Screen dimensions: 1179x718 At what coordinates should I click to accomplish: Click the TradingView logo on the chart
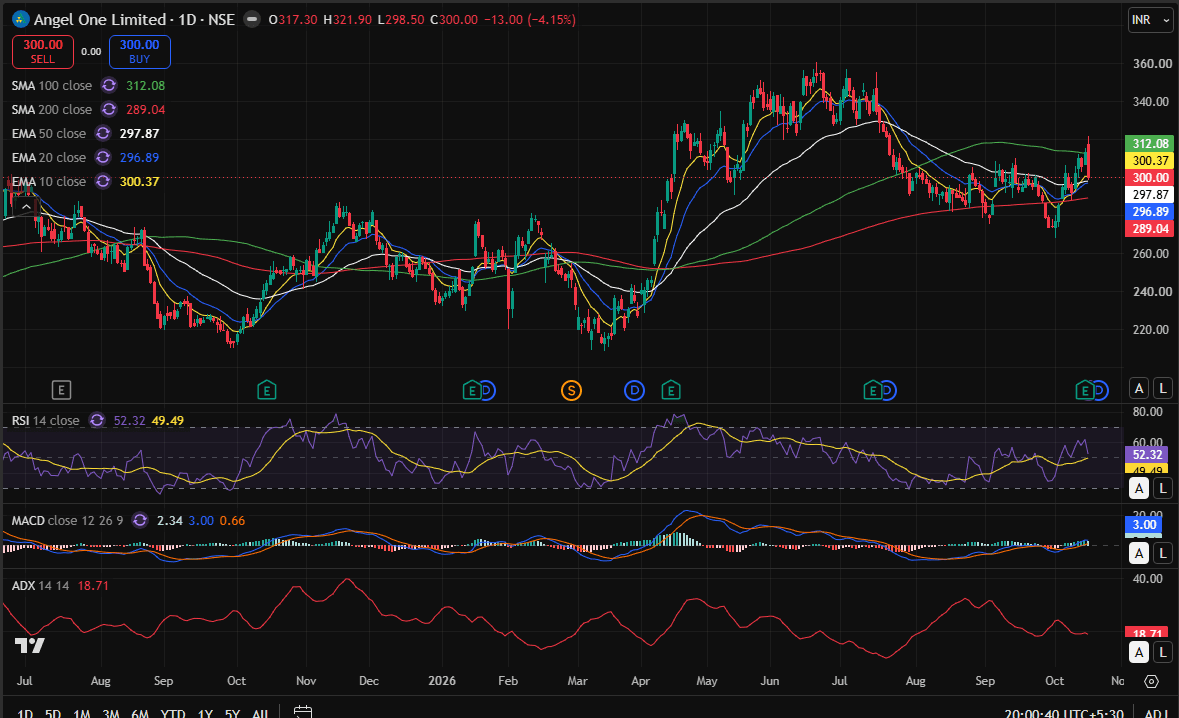tap(30, 645)
